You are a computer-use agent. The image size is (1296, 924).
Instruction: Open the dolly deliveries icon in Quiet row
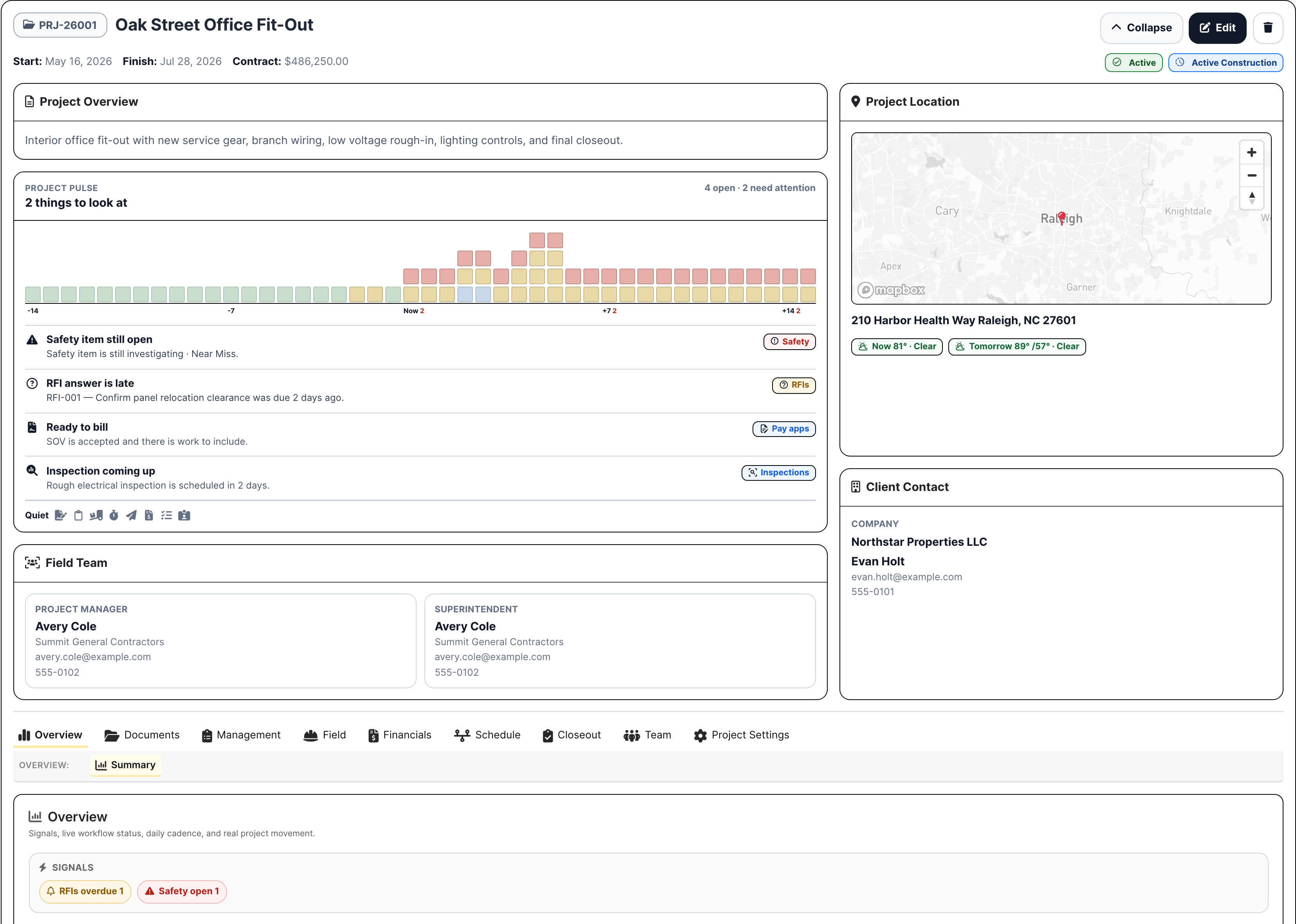96,516
